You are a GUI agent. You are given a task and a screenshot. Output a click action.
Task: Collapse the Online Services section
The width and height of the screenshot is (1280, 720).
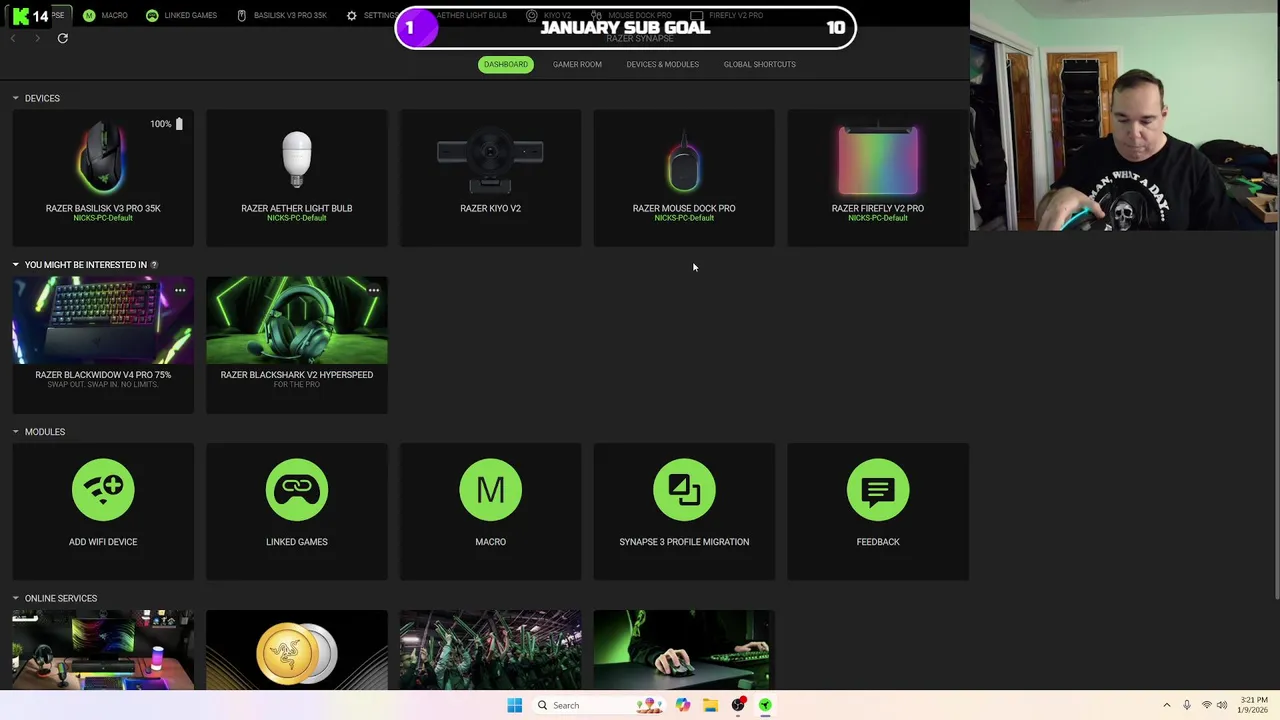tap(15, 598)
